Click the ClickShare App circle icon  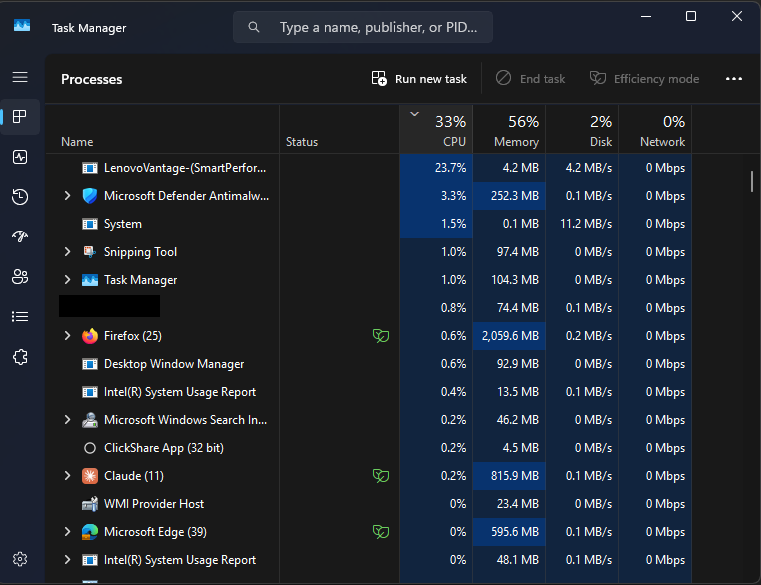coord(90,448)
